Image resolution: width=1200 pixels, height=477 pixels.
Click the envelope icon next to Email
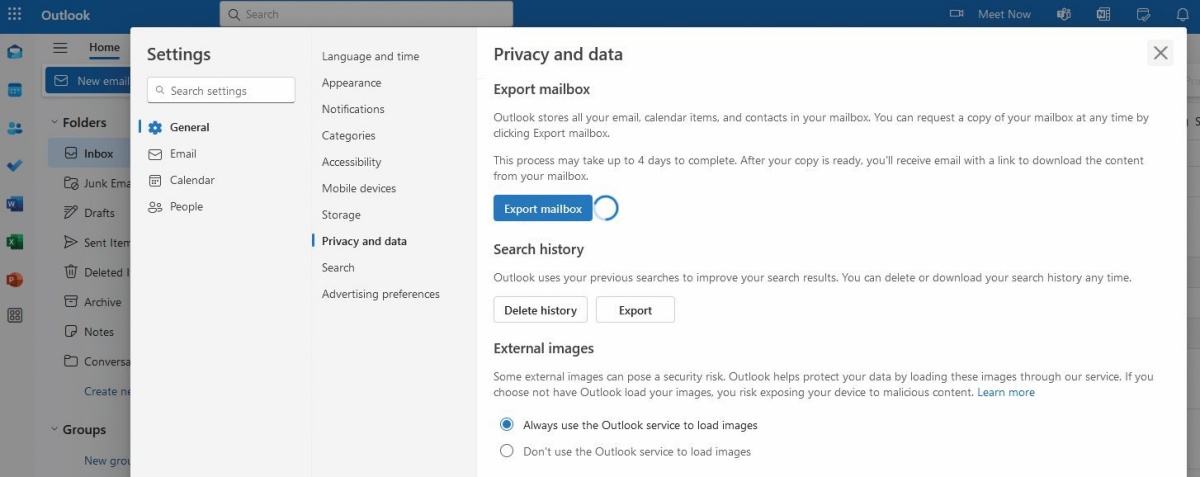(x=155, y=154)
